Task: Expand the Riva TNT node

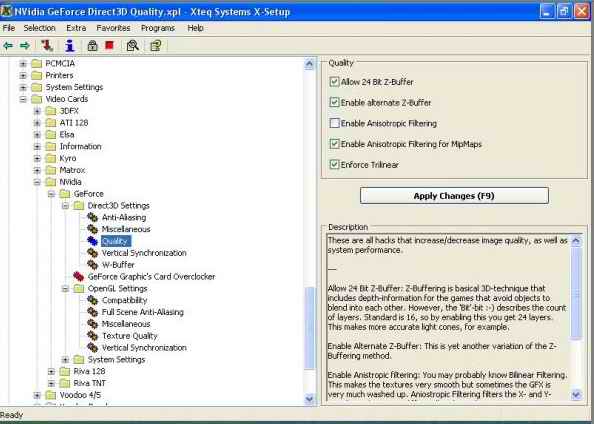Action: (x=51, y=383)
